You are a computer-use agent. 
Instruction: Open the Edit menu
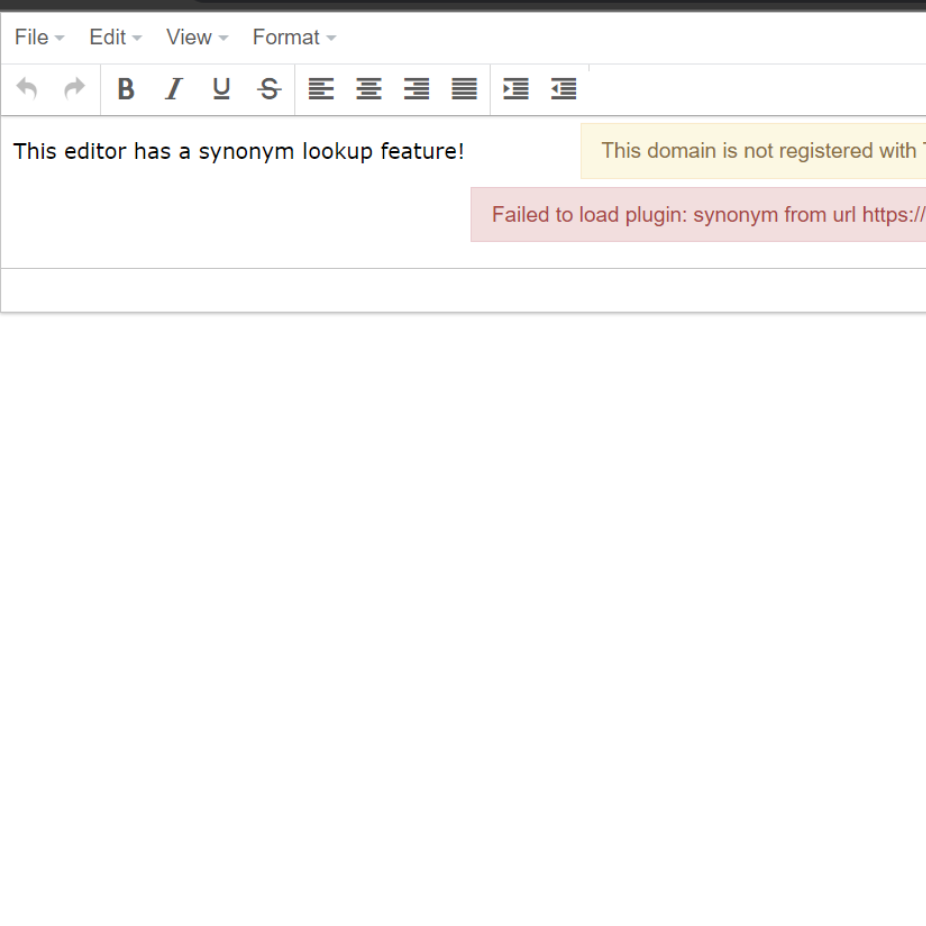coord(115,37)
